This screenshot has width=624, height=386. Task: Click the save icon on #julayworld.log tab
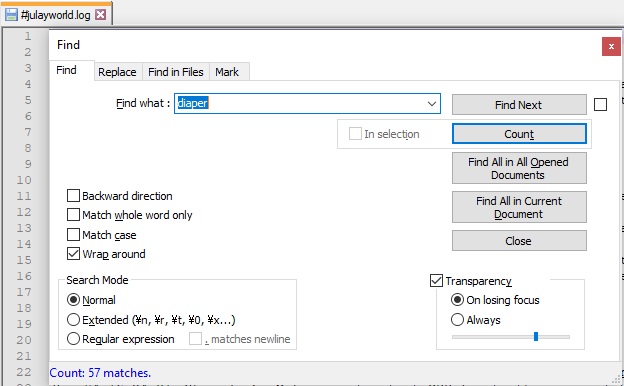[x=11, y=15]
